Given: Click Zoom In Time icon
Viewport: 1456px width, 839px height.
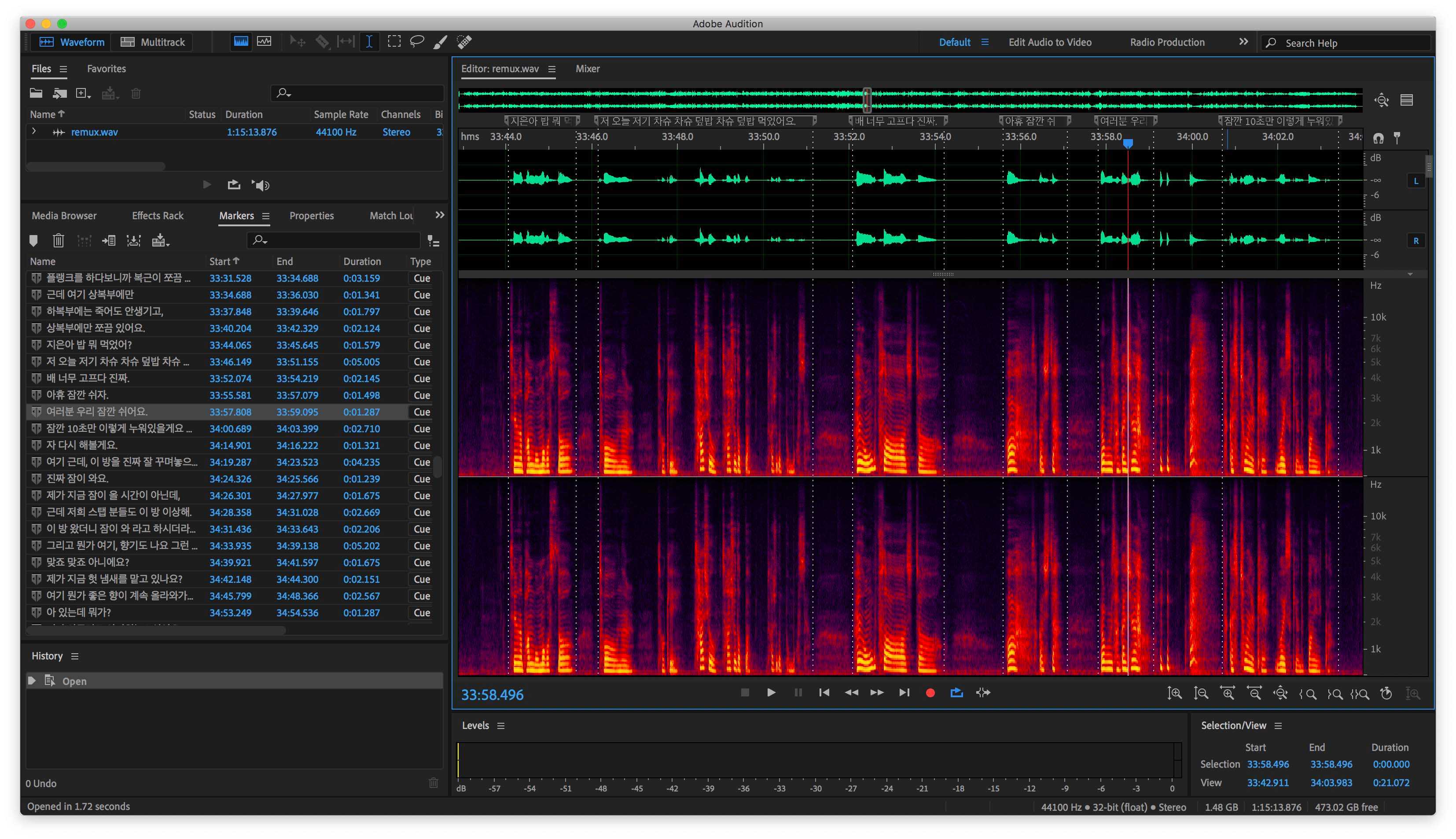Looking at the screenshot, I should [x=1227, y=693].
